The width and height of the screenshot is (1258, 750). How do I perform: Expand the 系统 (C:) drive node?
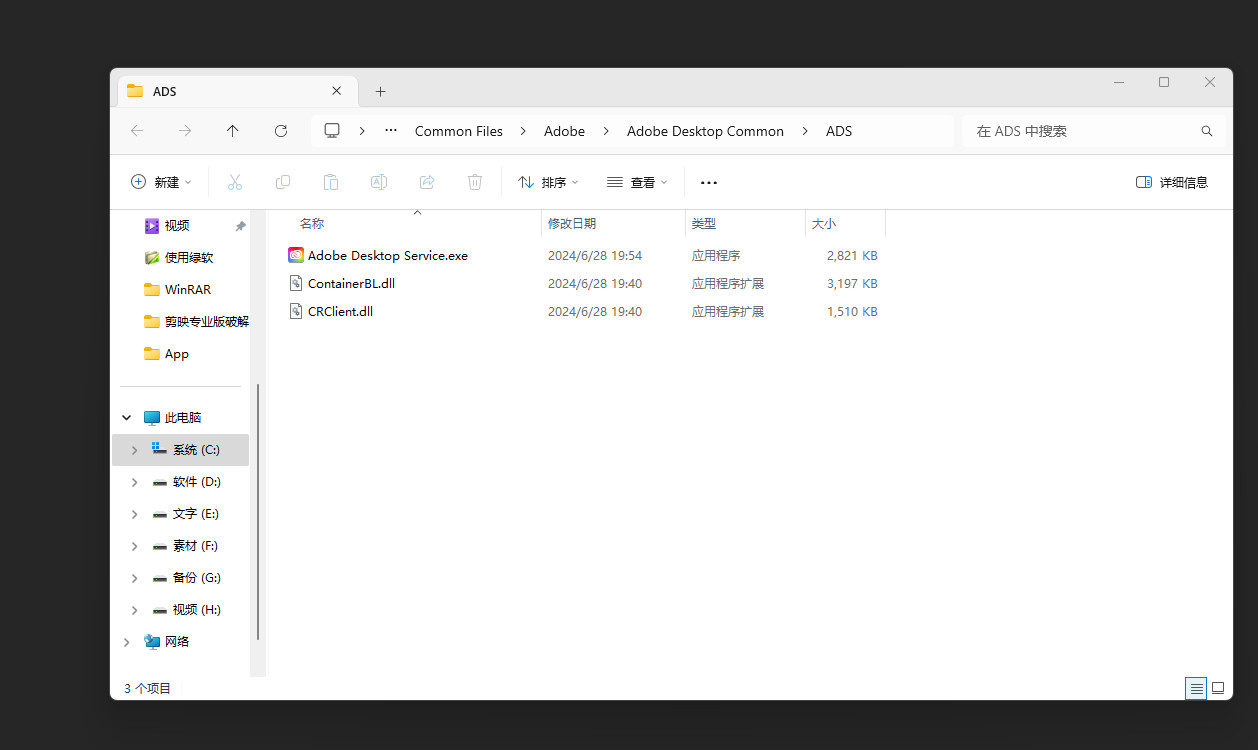(x=135, y=450)
